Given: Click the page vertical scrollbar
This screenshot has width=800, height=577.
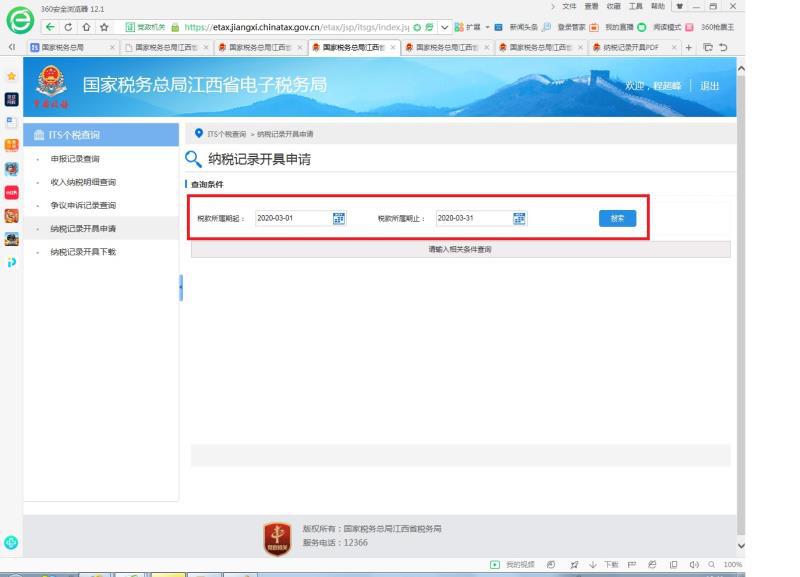Looking at the screenshot, I should coord(741,305).
